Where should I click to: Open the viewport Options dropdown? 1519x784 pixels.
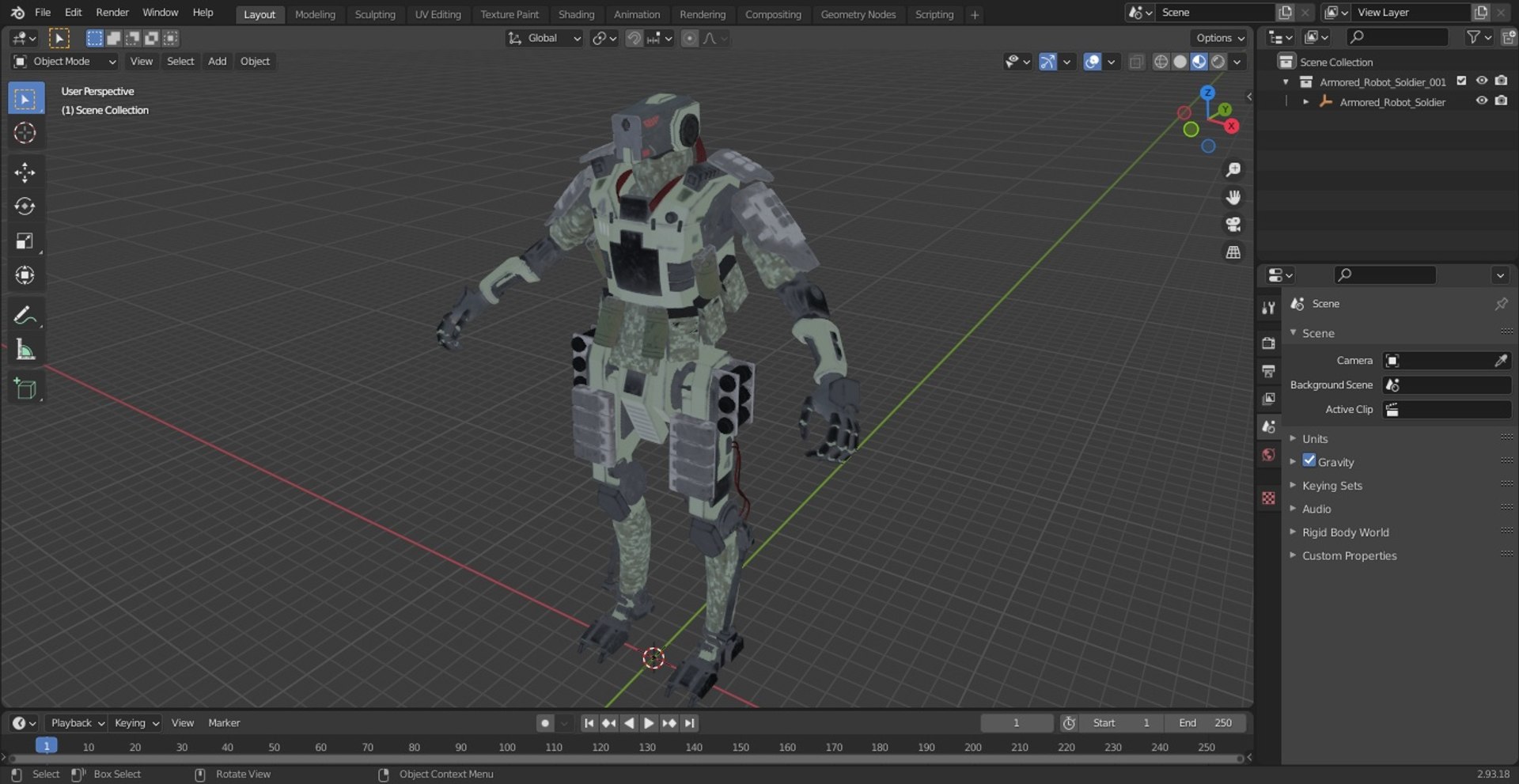1219,38
